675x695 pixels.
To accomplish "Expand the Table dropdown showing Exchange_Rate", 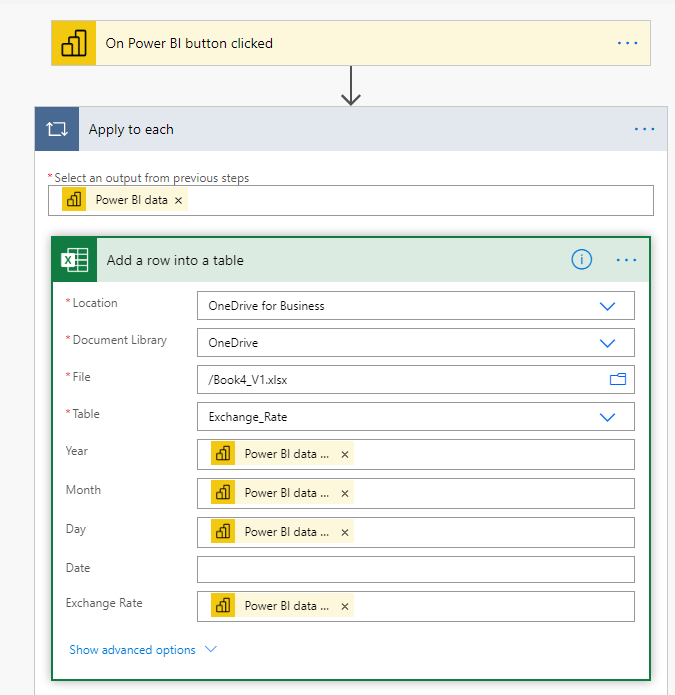I will point(607,417).
